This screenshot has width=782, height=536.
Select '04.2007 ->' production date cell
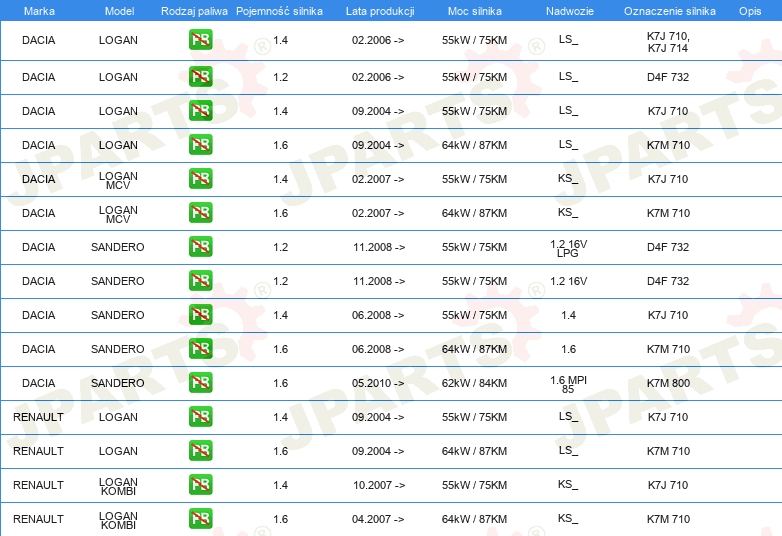[378, 519]
